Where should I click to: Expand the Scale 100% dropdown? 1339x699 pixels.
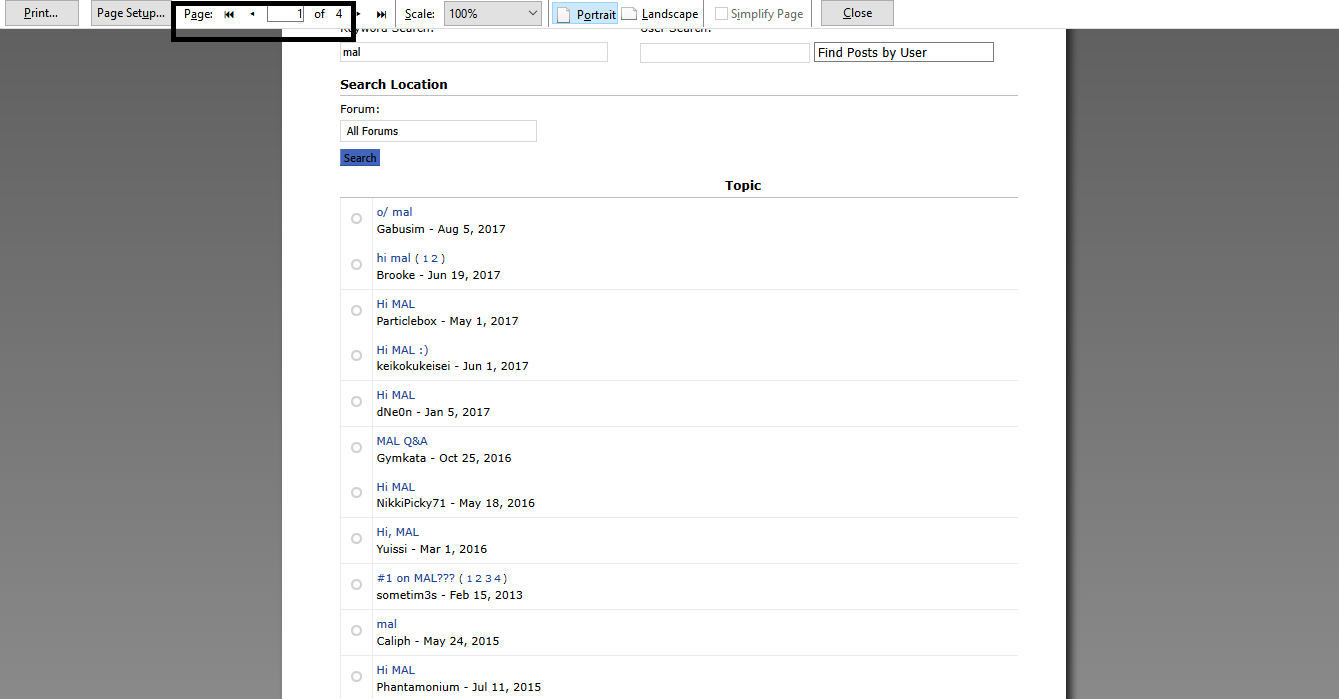point(492,14)
